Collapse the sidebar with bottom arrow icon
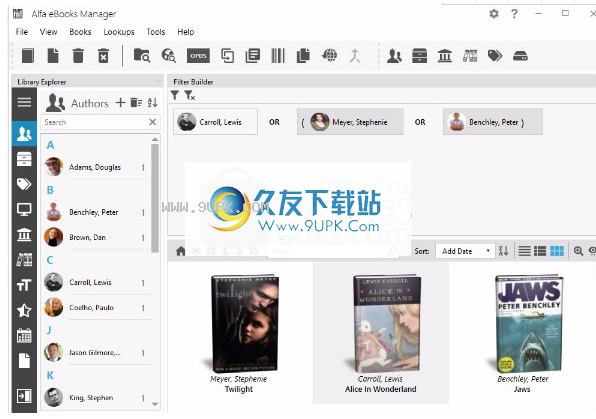The height and width of the screenshot is (419, 596). [24, 396]
